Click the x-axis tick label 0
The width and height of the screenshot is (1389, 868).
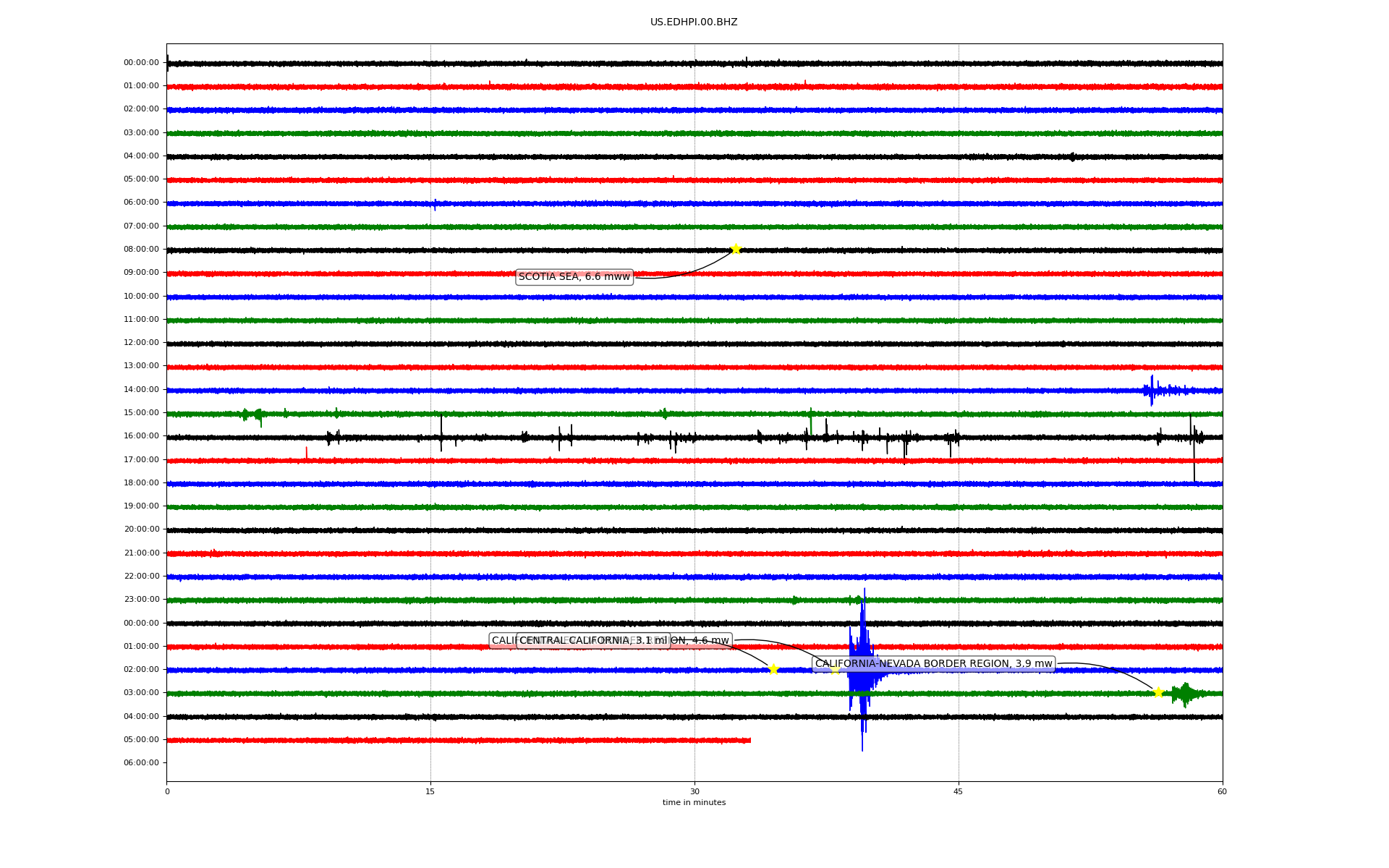click(167, 792)
